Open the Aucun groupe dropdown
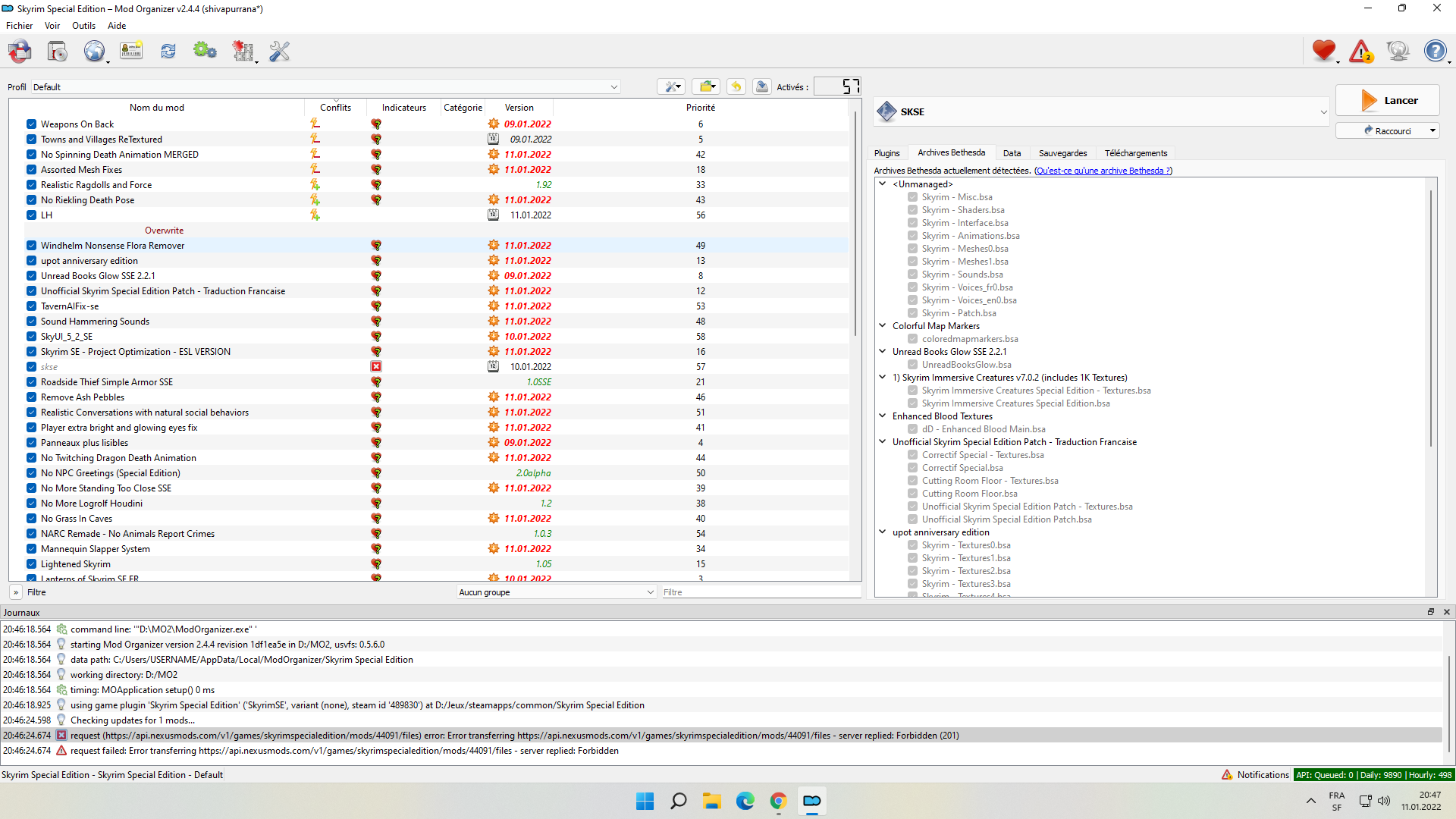The image size is (1456, 819). click(557, 592)
